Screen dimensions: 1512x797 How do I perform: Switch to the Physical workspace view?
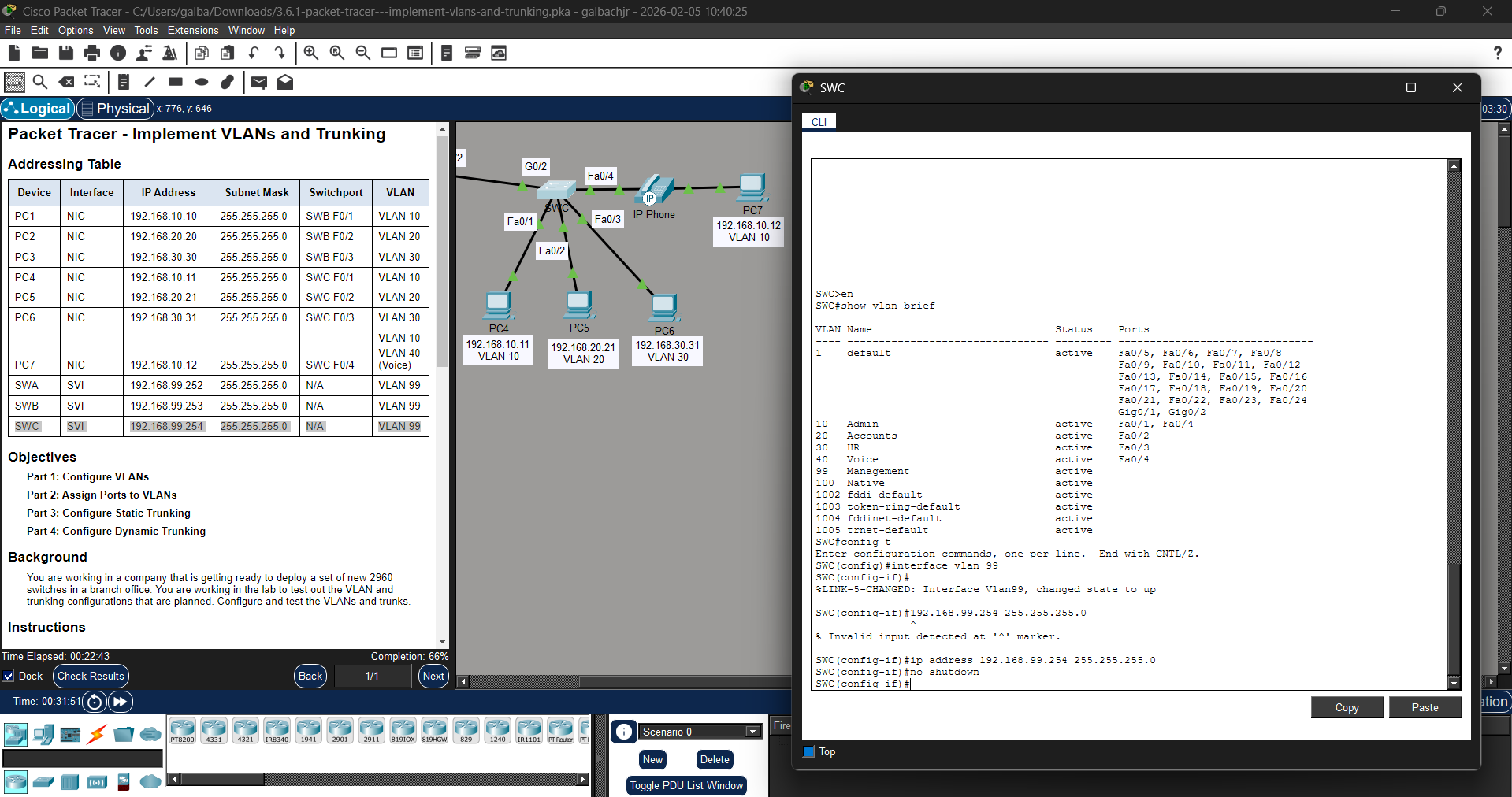(115, 109)
